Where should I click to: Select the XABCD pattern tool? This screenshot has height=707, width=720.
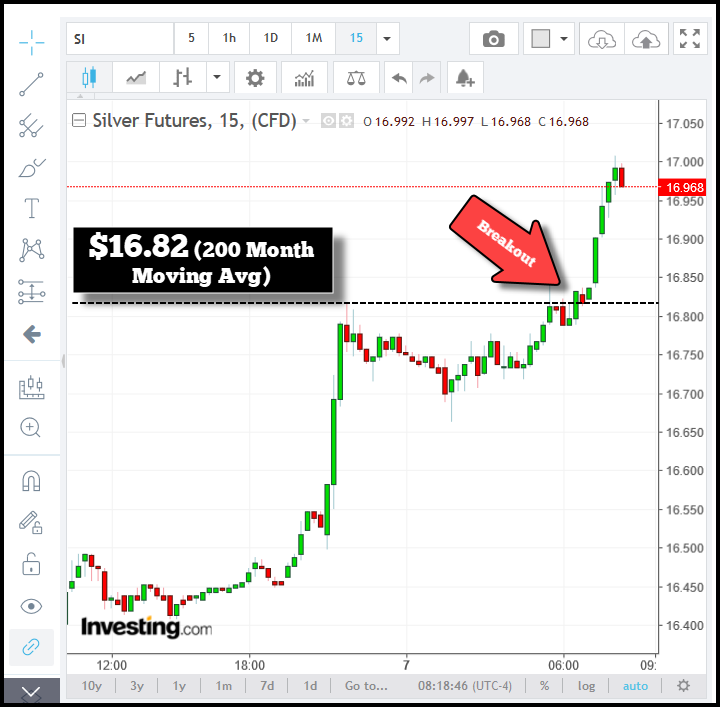tap(32, 250)
